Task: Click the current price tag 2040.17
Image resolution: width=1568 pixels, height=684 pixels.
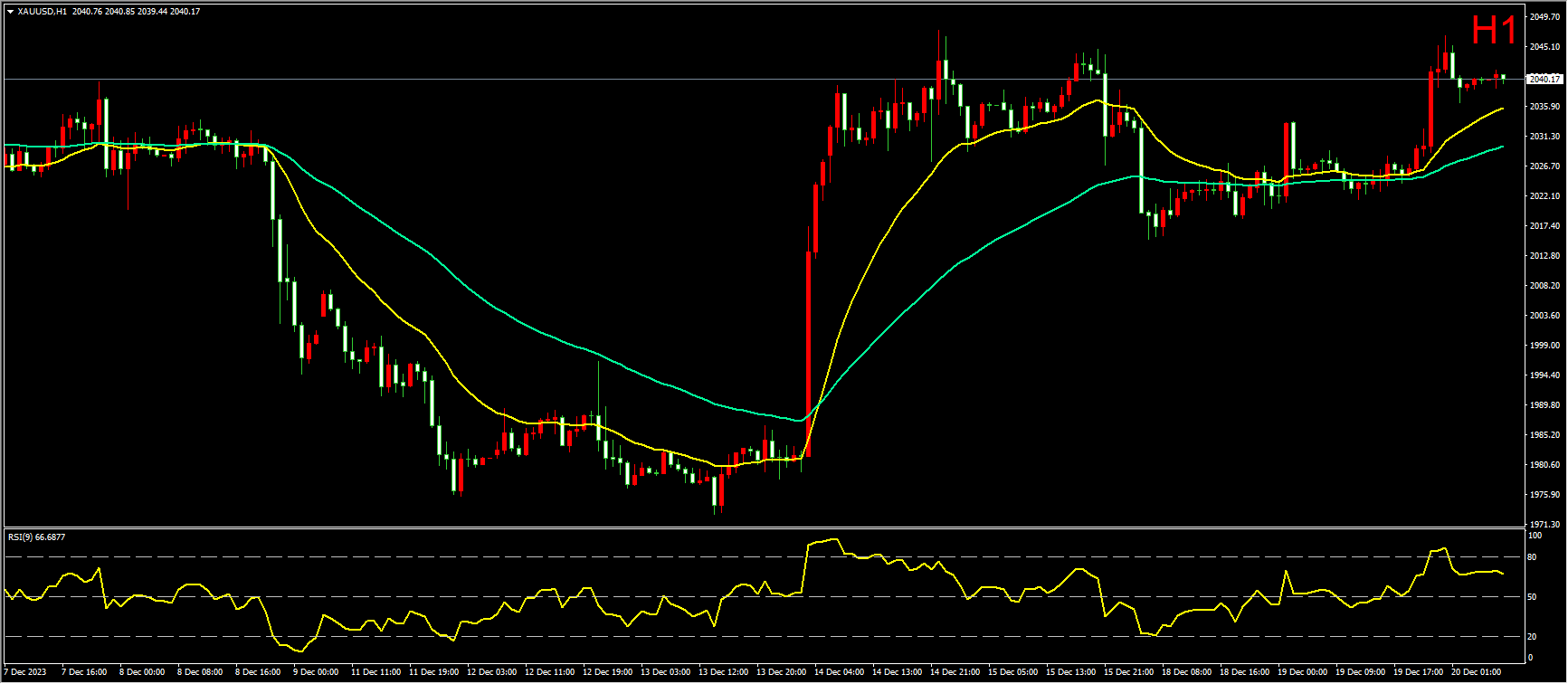Action: (x=1545, y=79)
